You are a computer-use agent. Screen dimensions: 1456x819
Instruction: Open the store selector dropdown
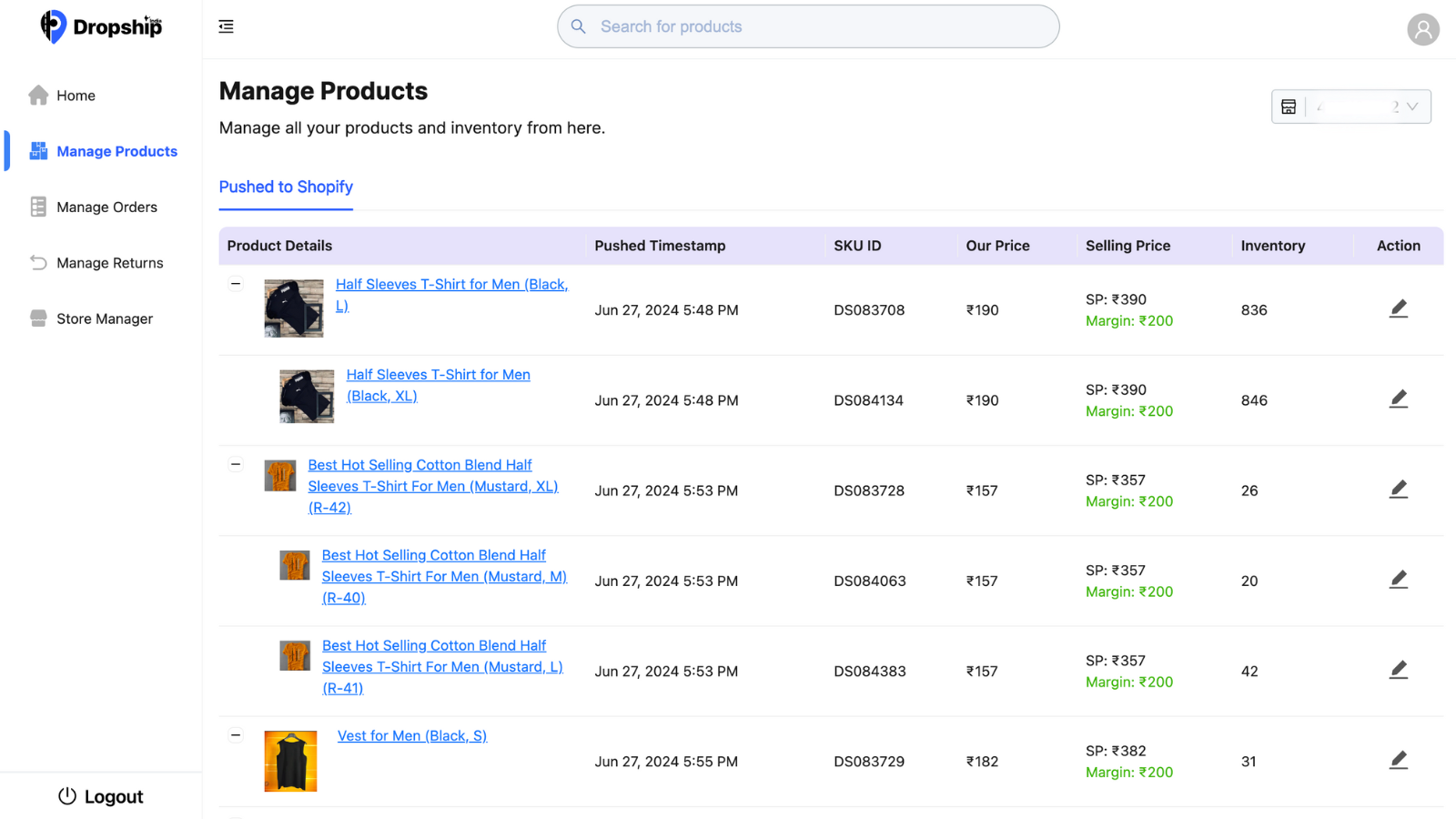[1350, 106]
